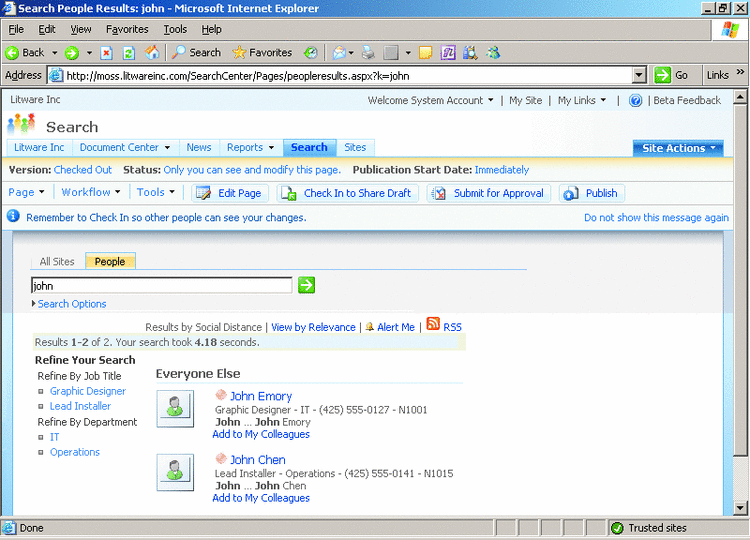750x540 pixels.
Task: Open the View menu
Action: (x=81, y=29)
